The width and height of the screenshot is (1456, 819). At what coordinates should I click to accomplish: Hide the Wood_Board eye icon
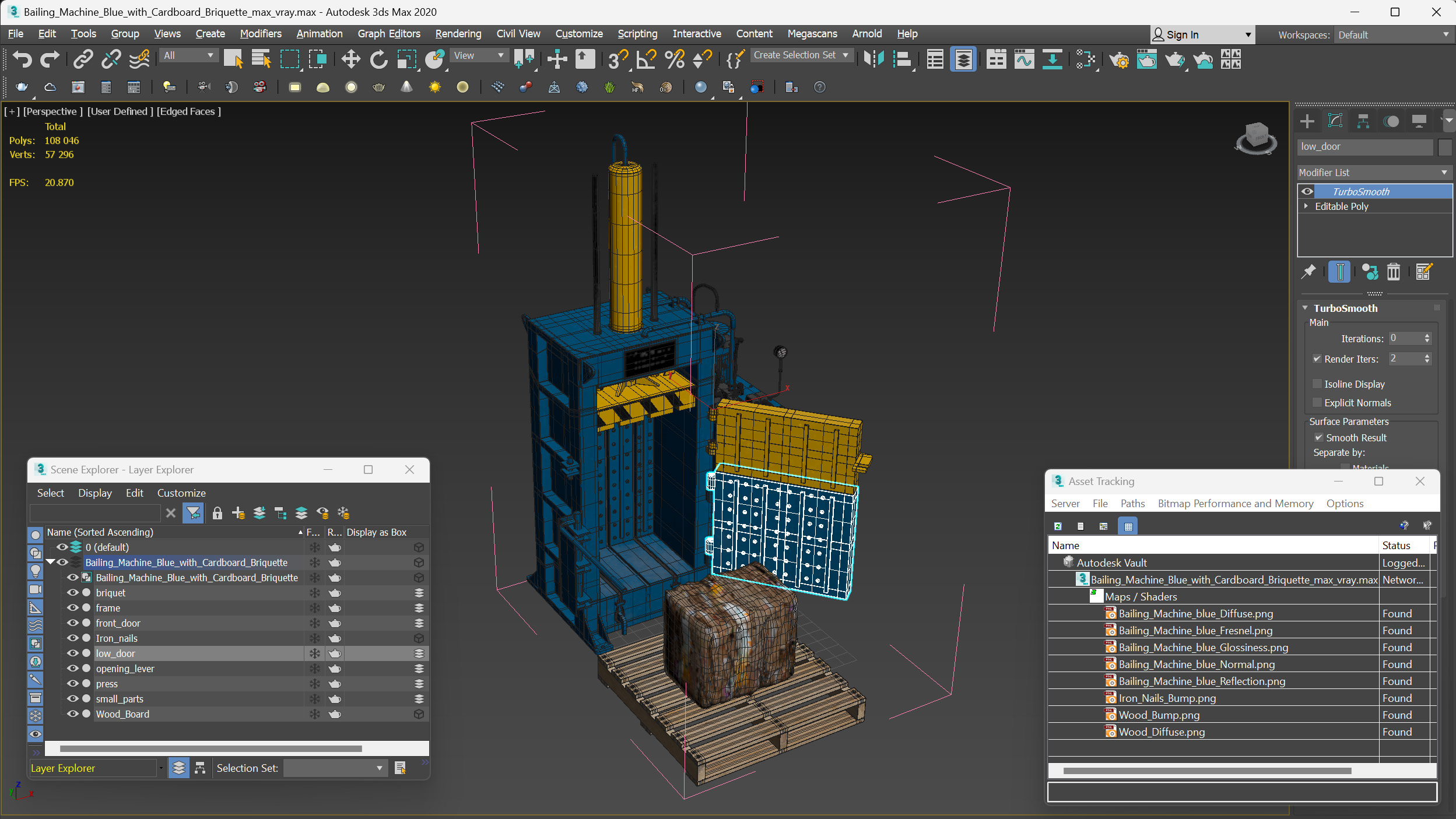pos(72,714)
